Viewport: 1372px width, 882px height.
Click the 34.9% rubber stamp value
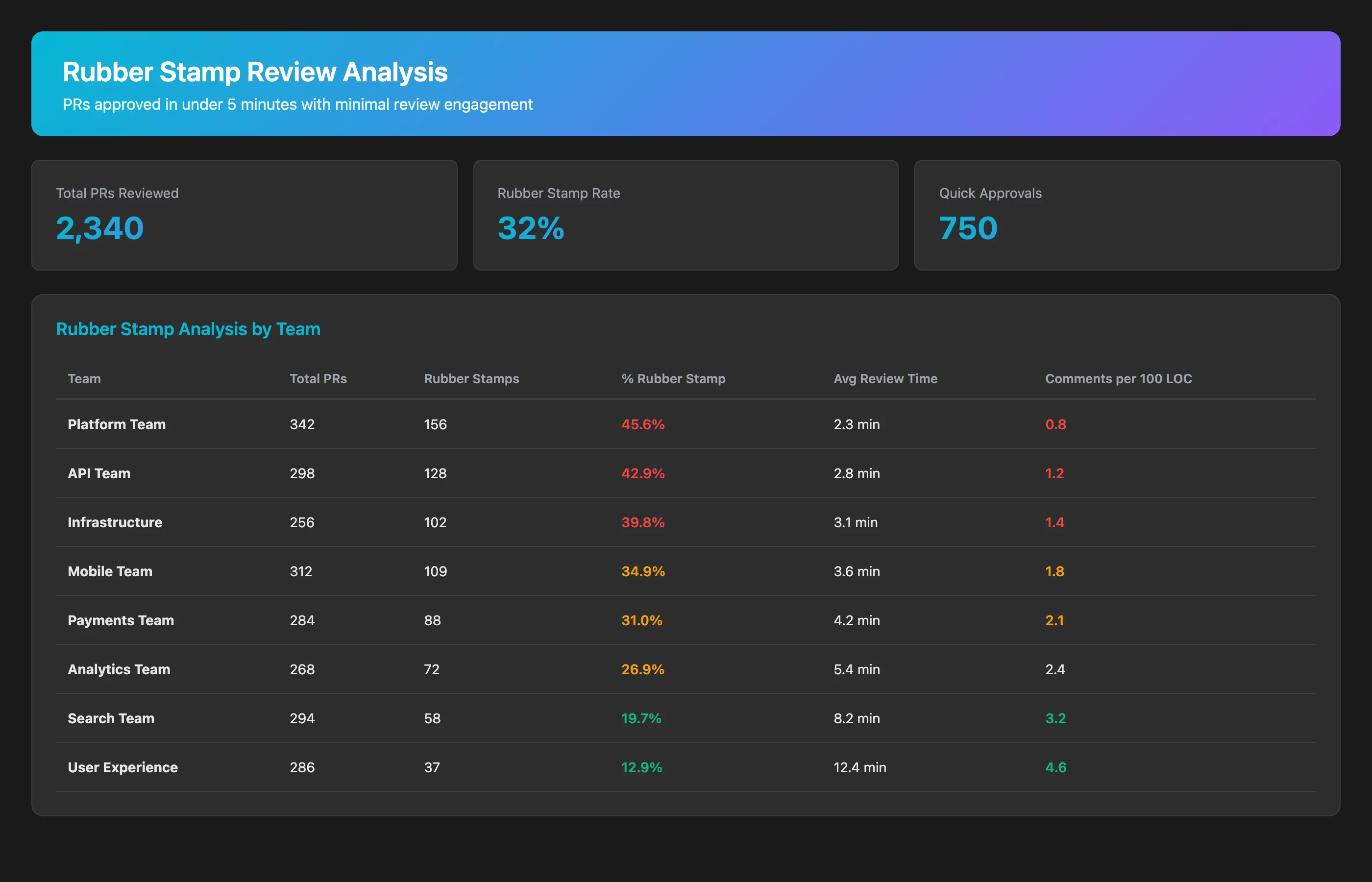coord(642,571)
